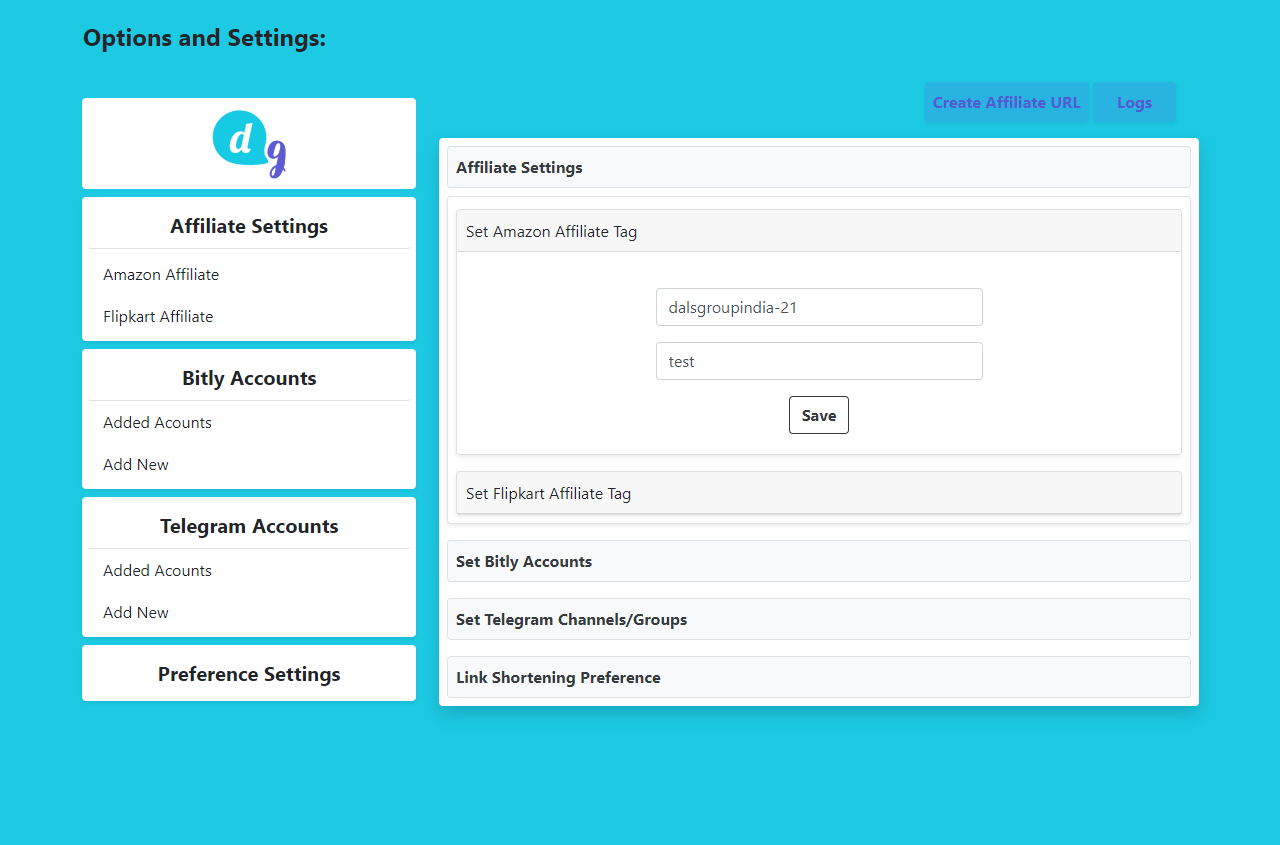This screenshot has width=1280, height=845.
Task: Open Flipkart Affiliate settings from the sidebar
Action: point(157,316)
